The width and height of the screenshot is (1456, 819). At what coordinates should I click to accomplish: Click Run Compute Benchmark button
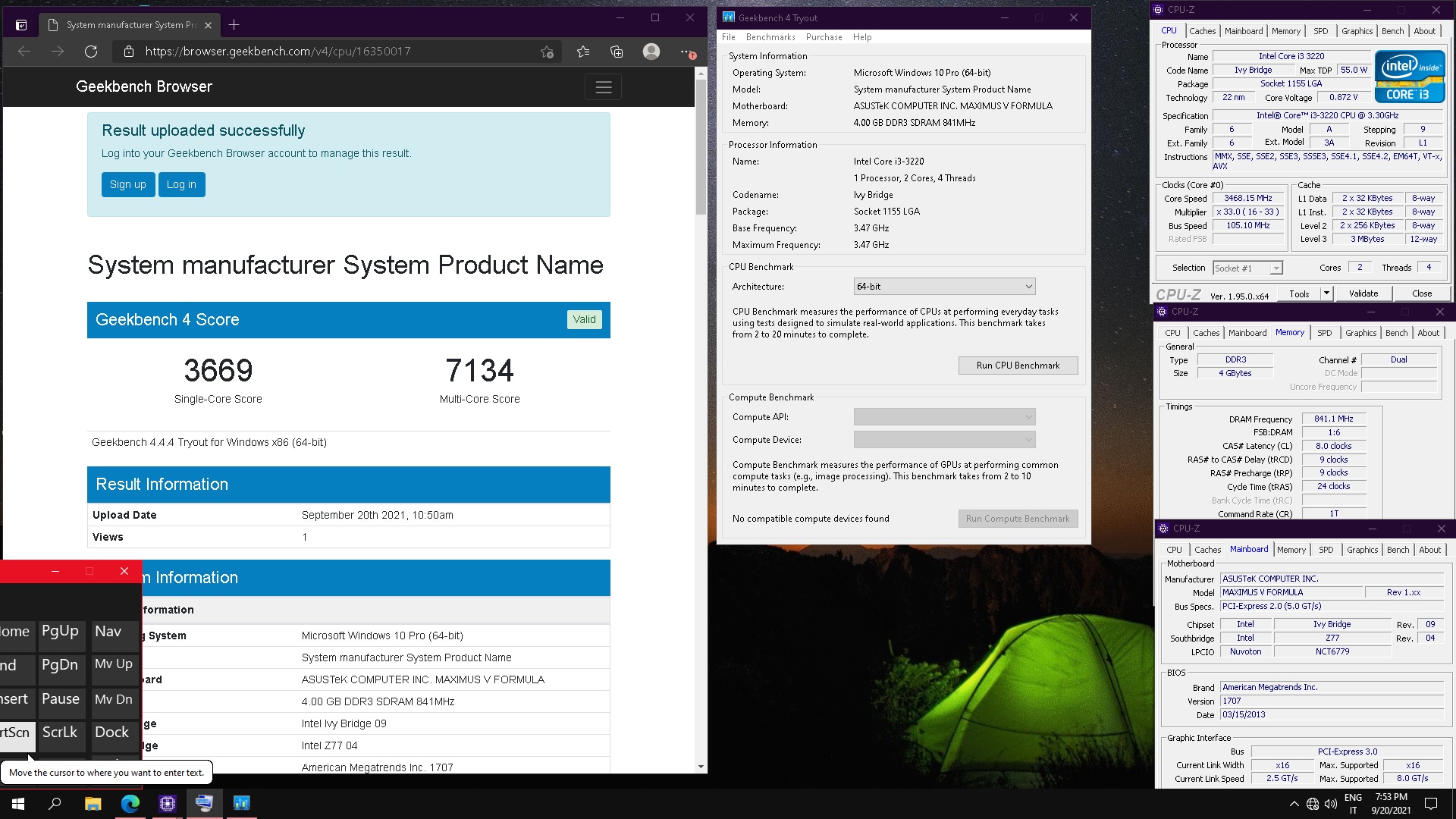tap(1018, 519)
